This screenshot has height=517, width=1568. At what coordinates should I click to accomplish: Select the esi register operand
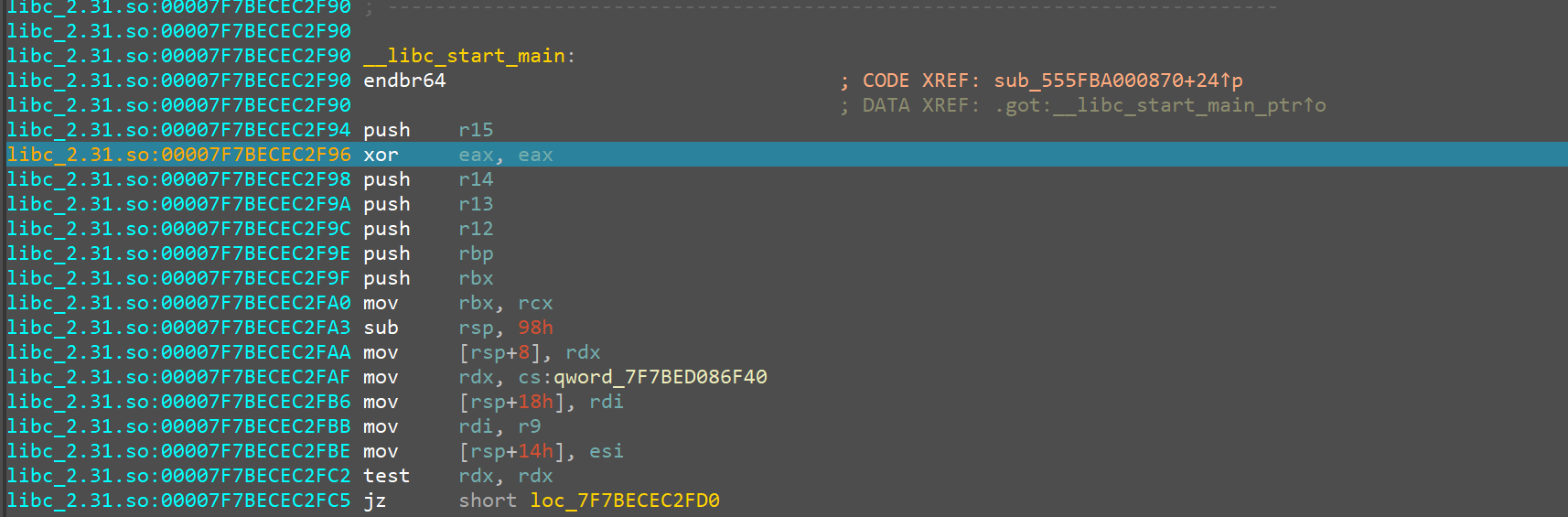[606, 451]
